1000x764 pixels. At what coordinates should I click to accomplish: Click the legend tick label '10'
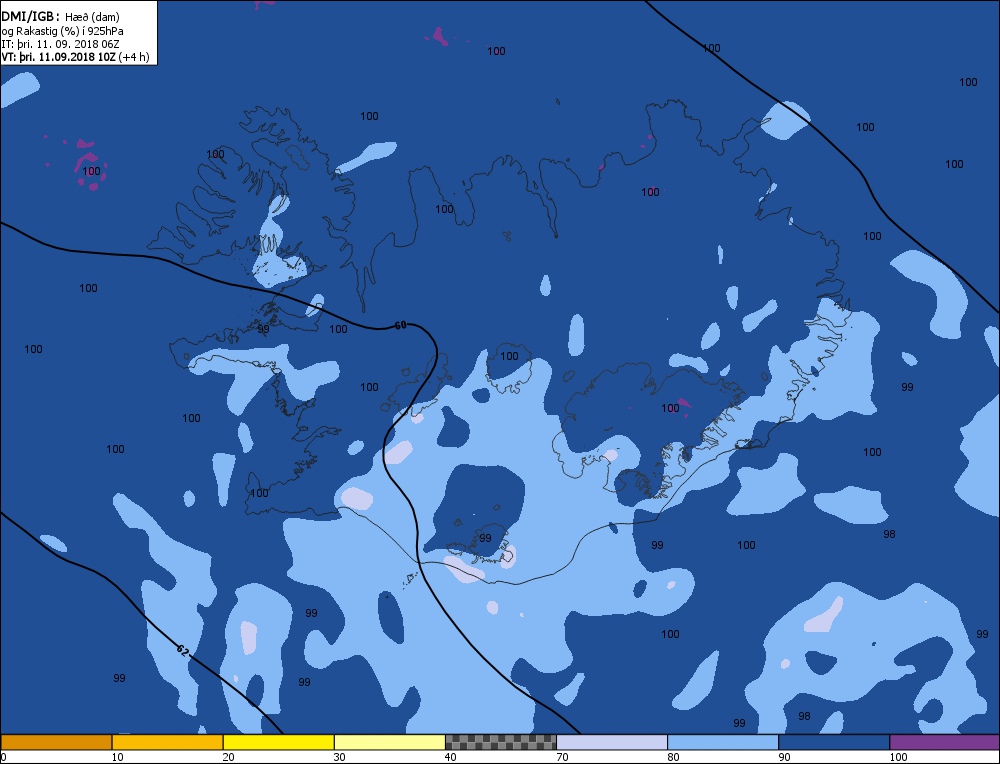(x=117, y=757)
